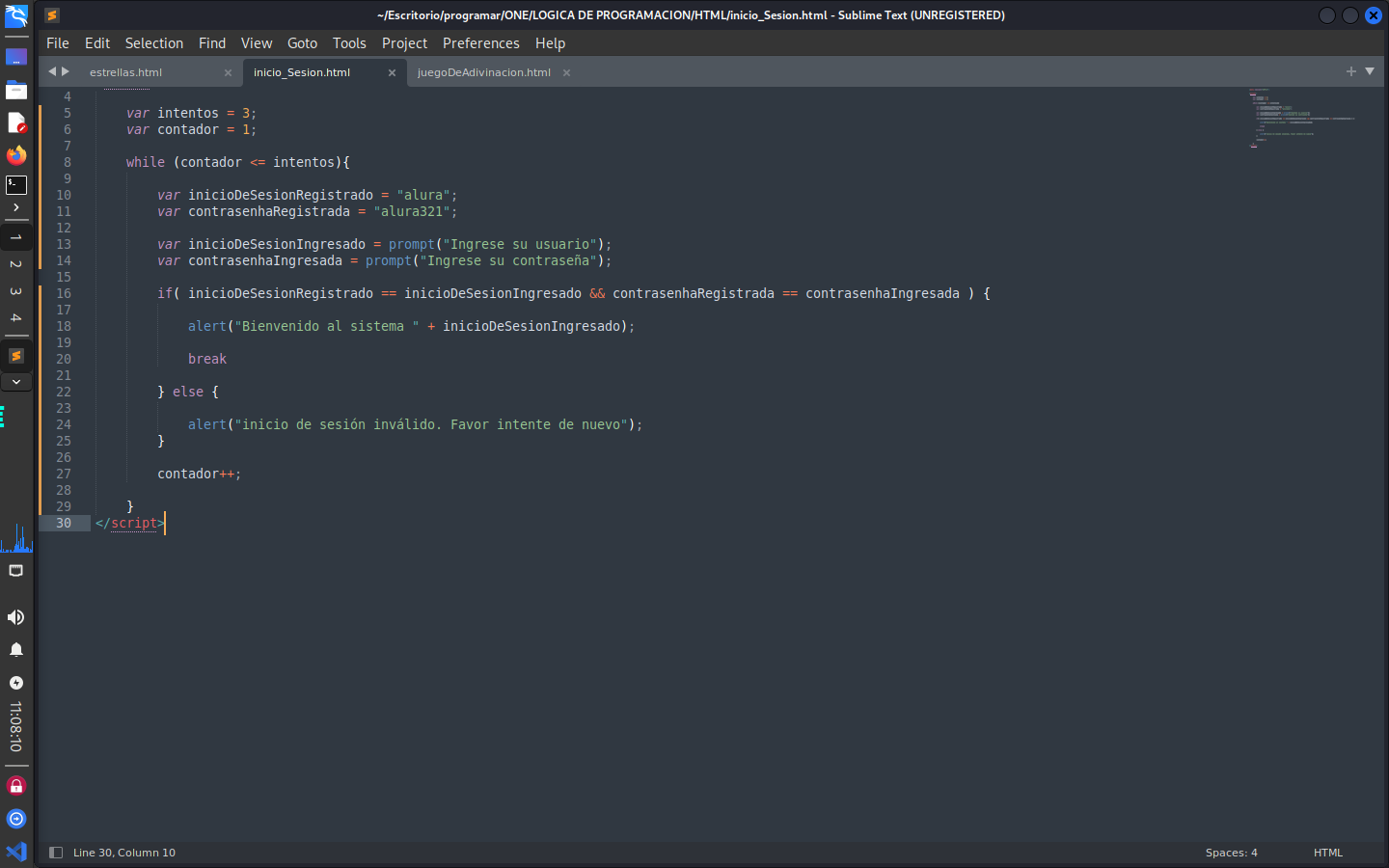
Task: Click line number 16 in the gutter
Action: 64,293
